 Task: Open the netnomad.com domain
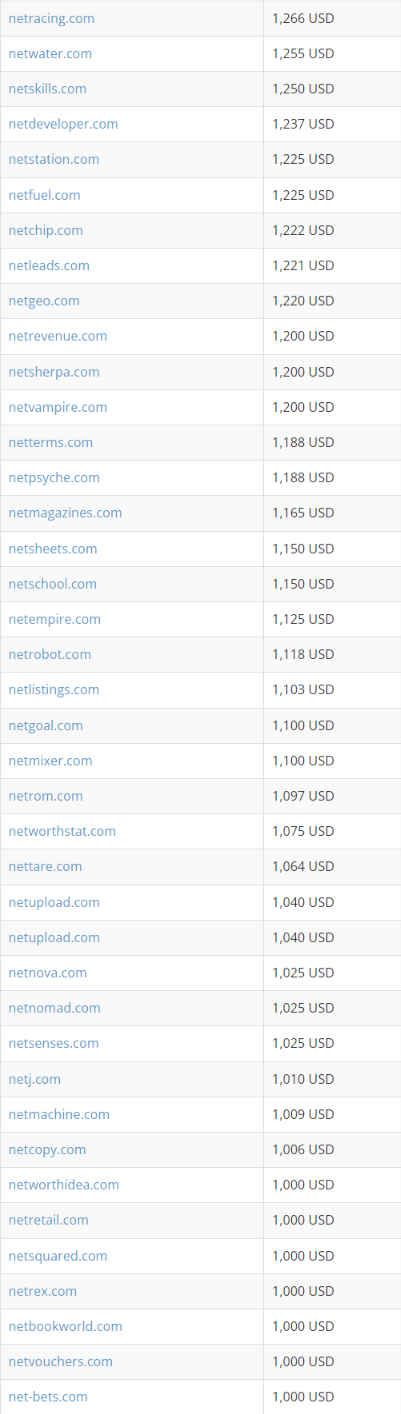click(54, 1008)
